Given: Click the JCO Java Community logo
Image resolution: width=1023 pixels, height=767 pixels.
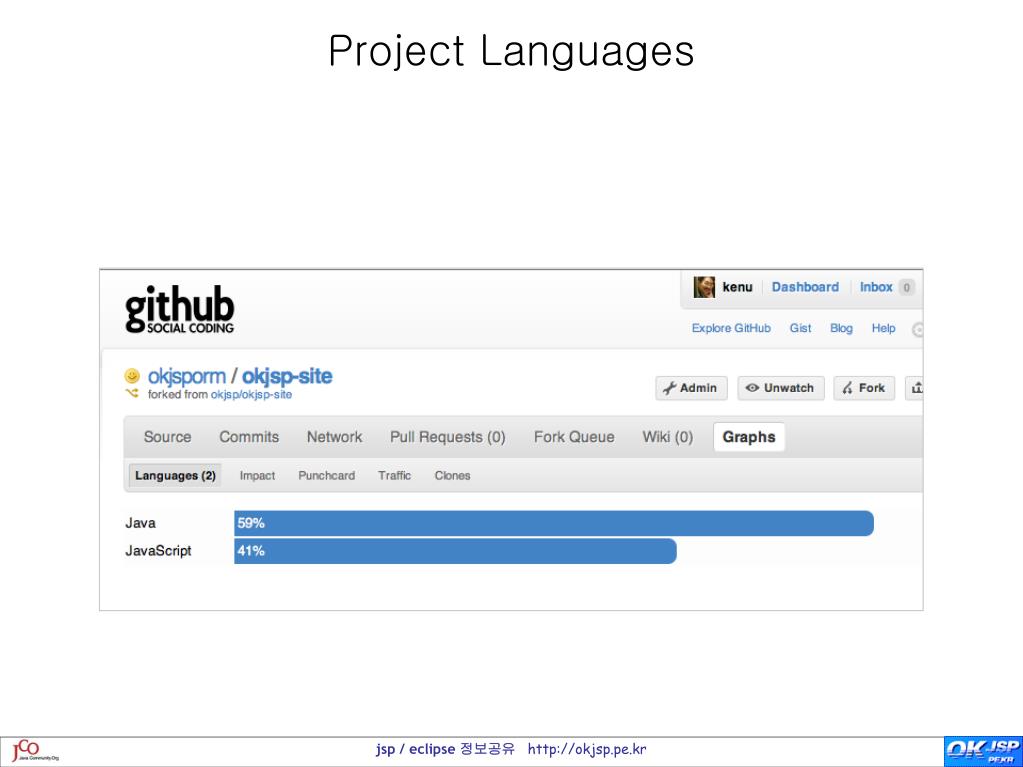Looking at the screenshot, I should point(36,751).
